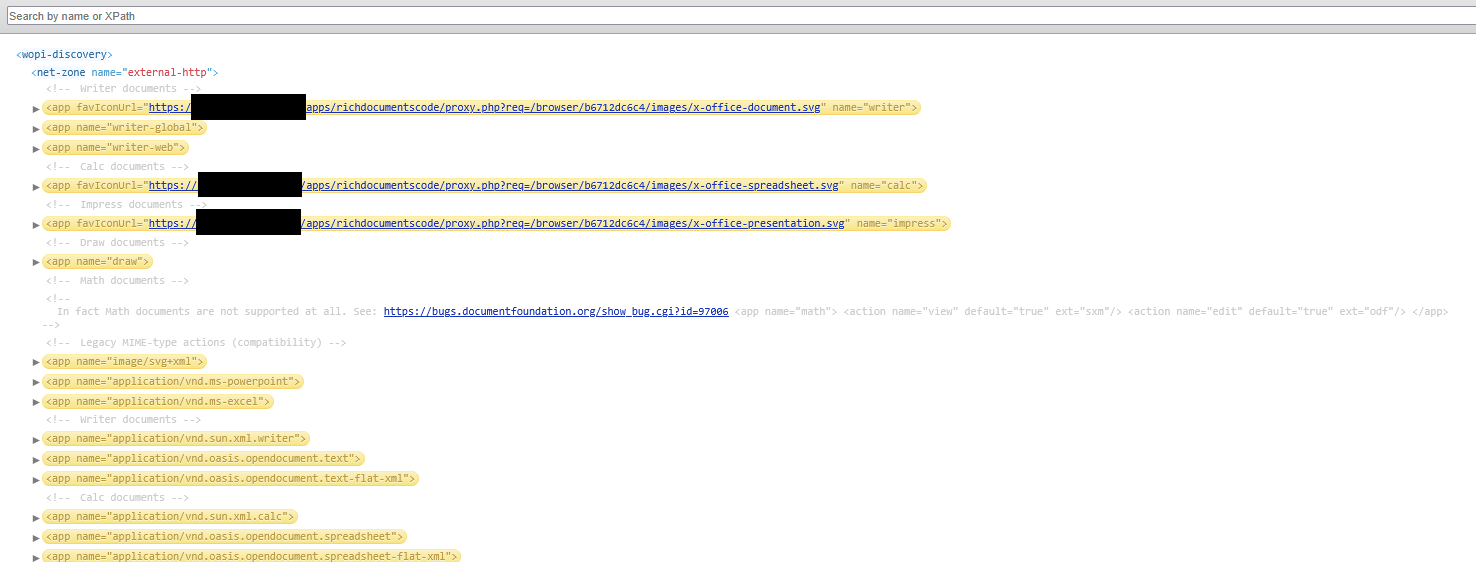Expand the application/vnd.ms-excel node
This screenshot has width=1476, height=562.
[x=37, y=402]
